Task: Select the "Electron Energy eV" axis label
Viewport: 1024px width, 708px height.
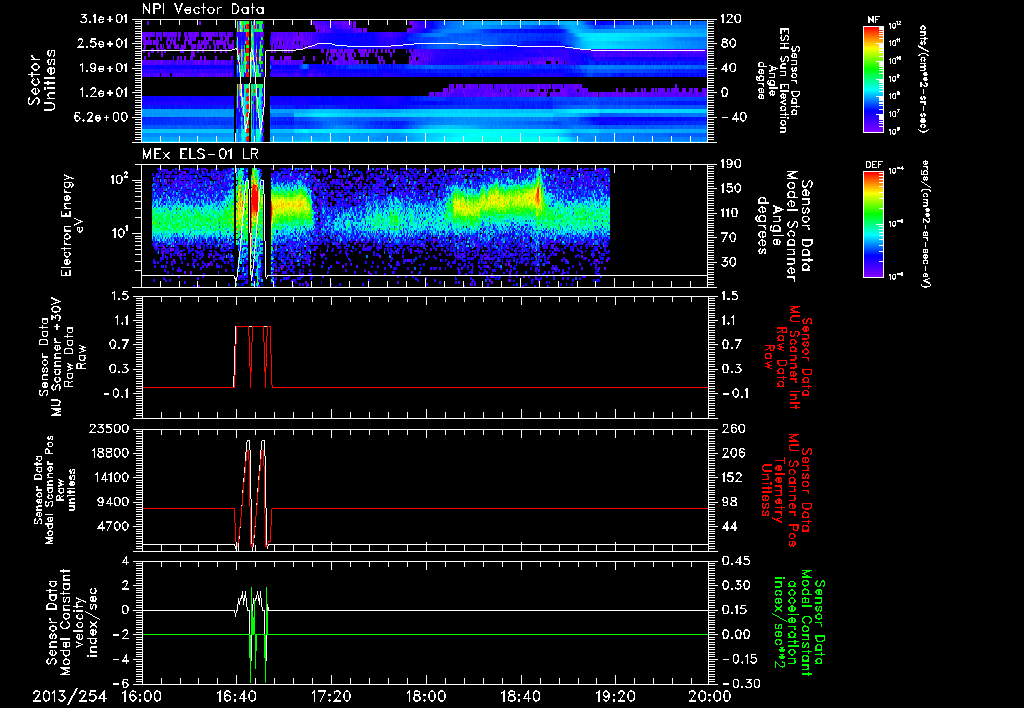Action: click(74, 225)
